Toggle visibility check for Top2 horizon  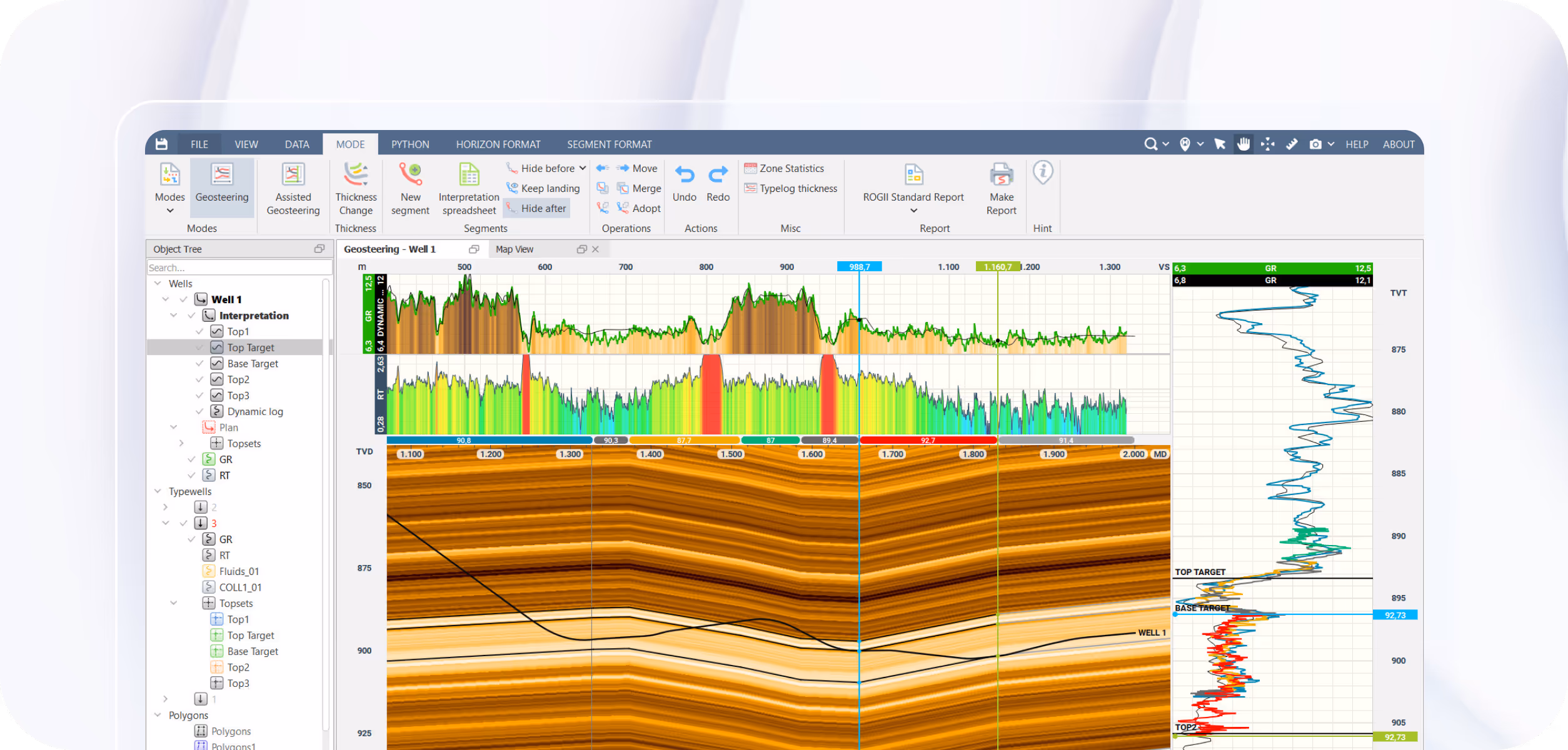199,379
